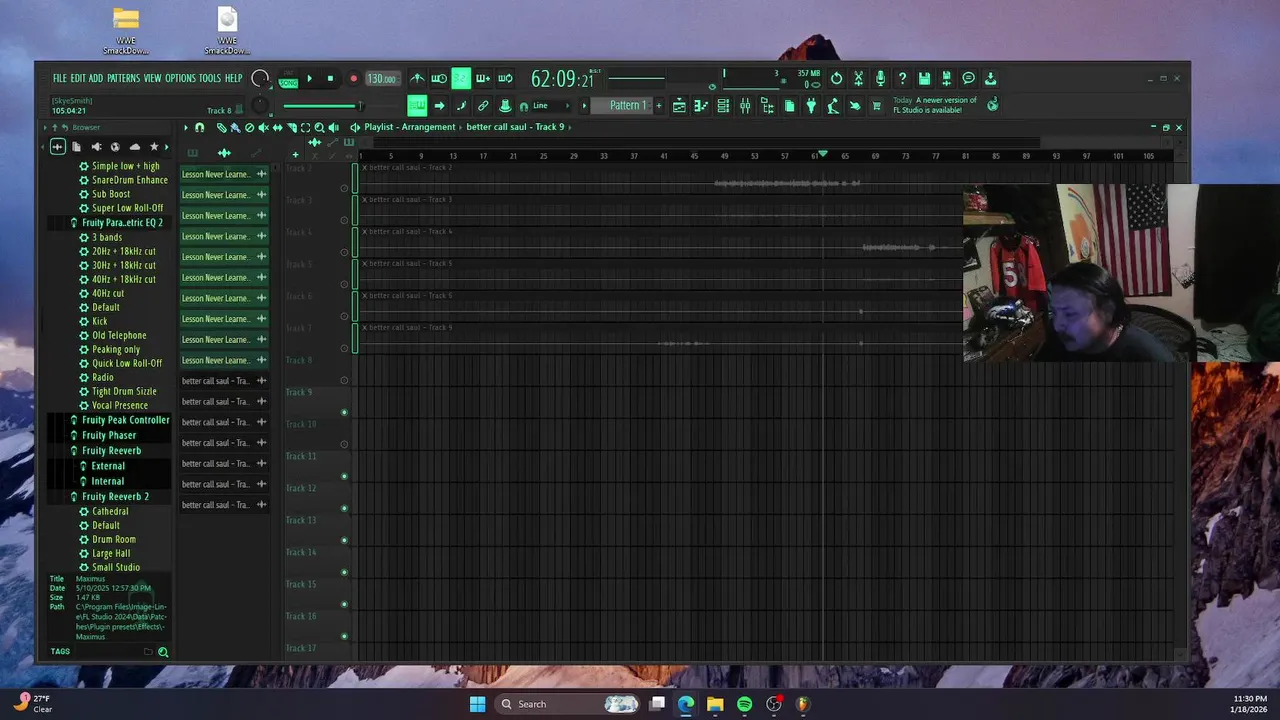The image size is (1280, 720).
Task: Toggle the Browser from toolbar icon
Action: coord(767,105)
